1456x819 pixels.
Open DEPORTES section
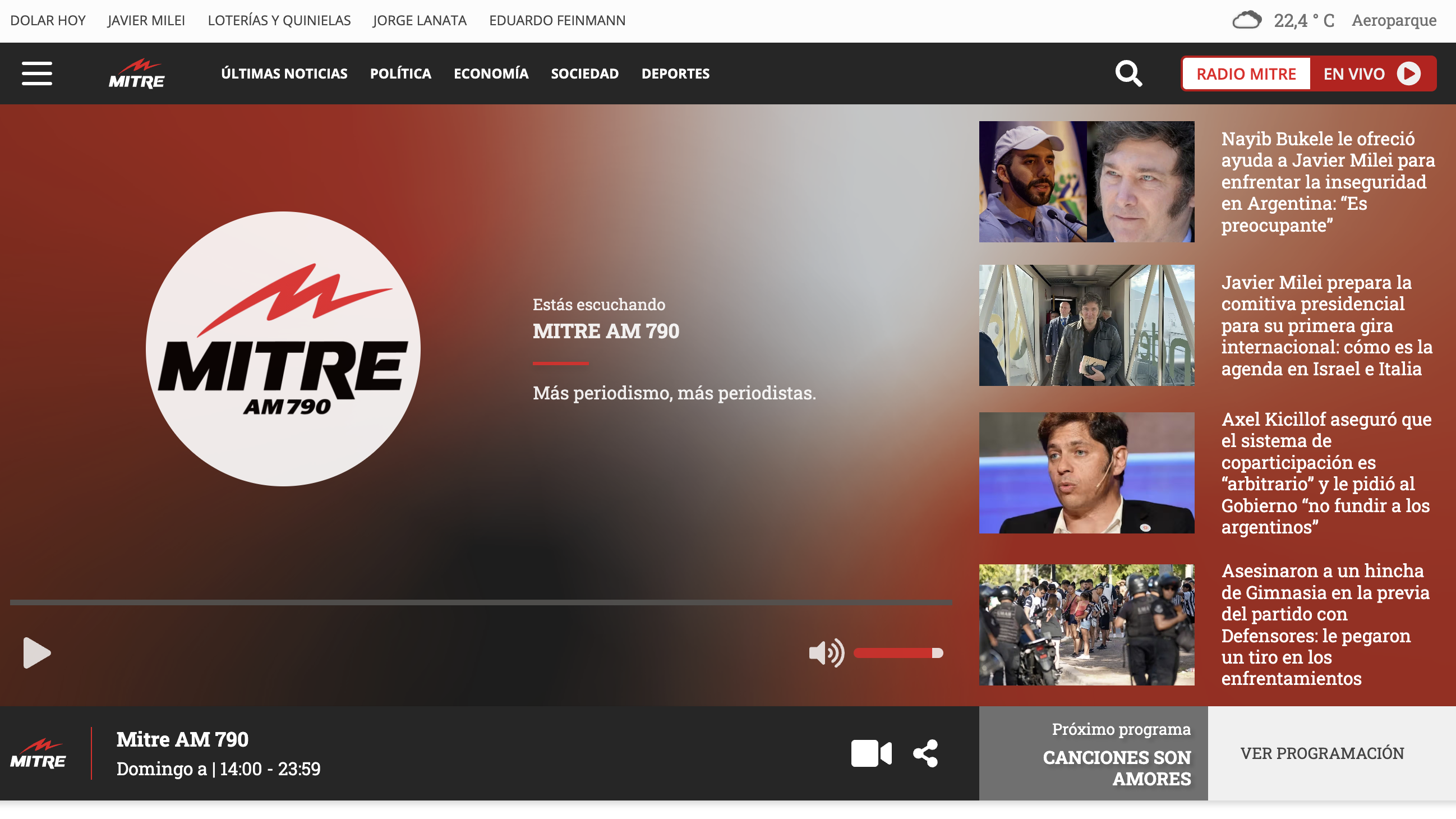675,73
